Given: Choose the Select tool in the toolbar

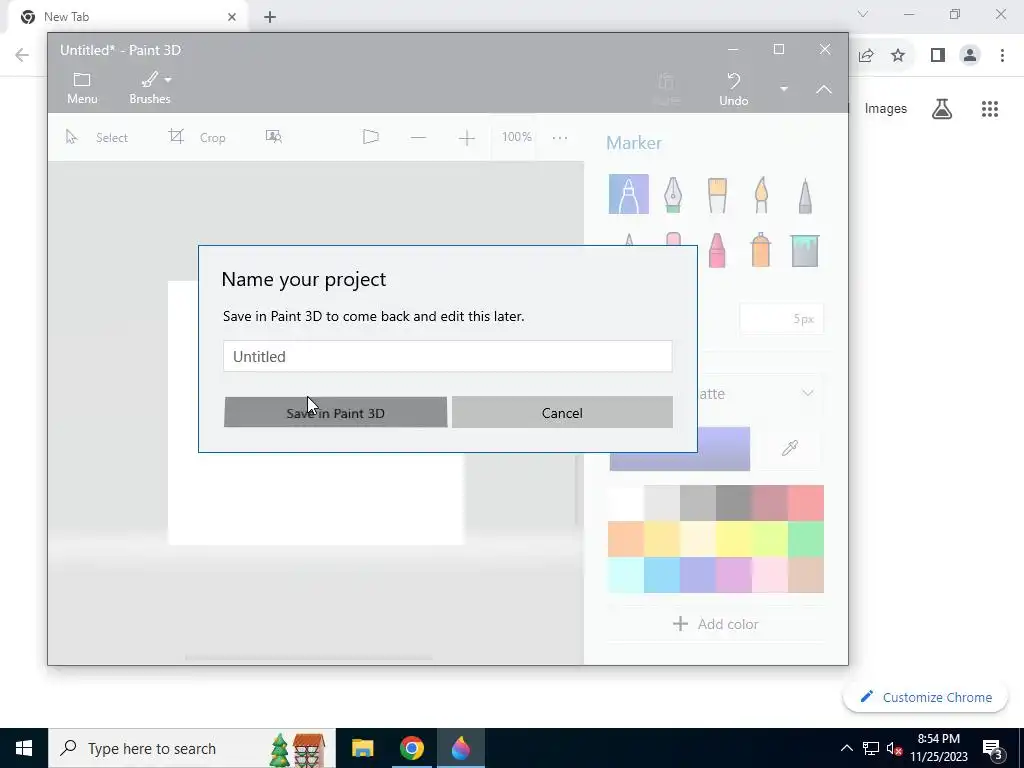Looking at the screenshot, I should [97, 137].
